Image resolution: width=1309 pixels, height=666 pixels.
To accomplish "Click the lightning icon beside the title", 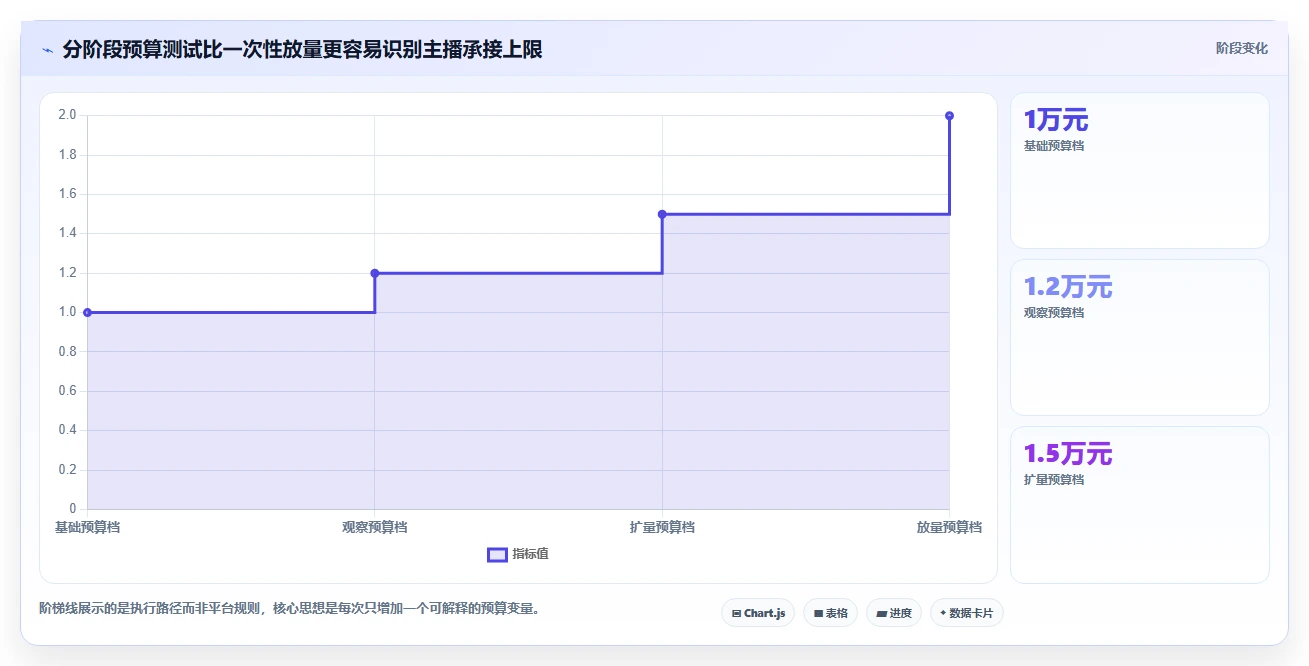I will [48, 49].
